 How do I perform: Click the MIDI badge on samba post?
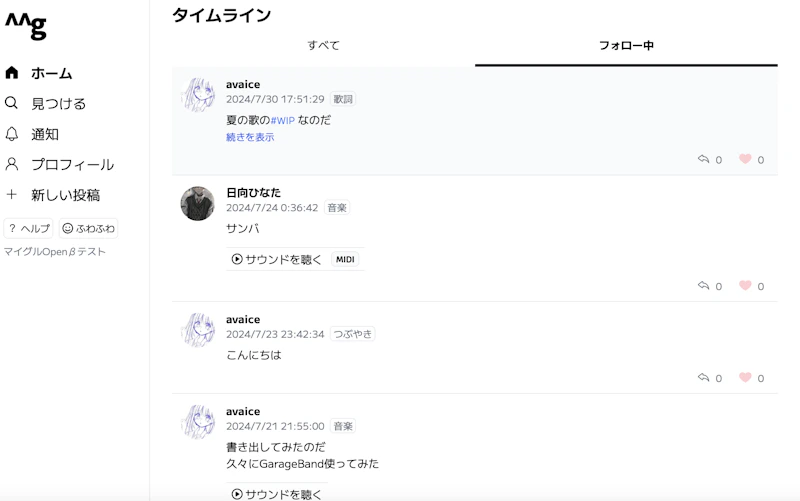345,259
